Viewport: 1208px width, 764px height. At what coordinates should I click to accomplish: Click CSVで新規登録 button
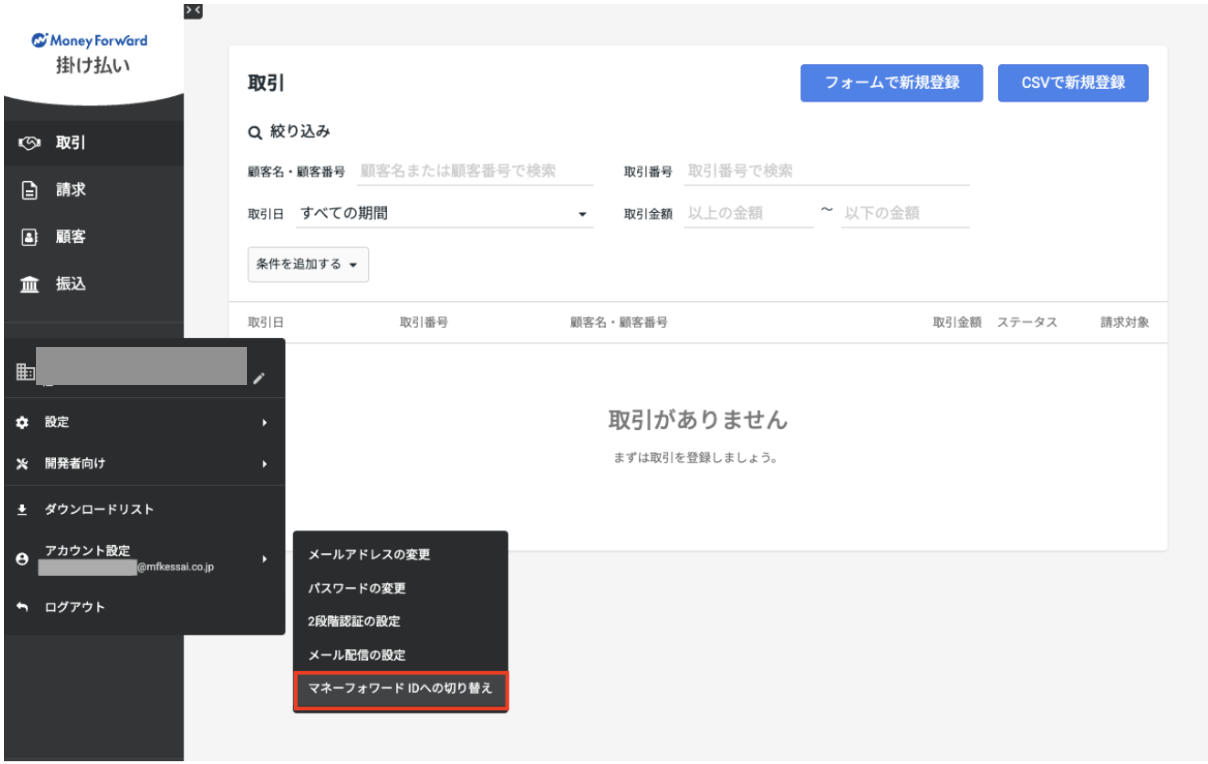(1073, 83)
